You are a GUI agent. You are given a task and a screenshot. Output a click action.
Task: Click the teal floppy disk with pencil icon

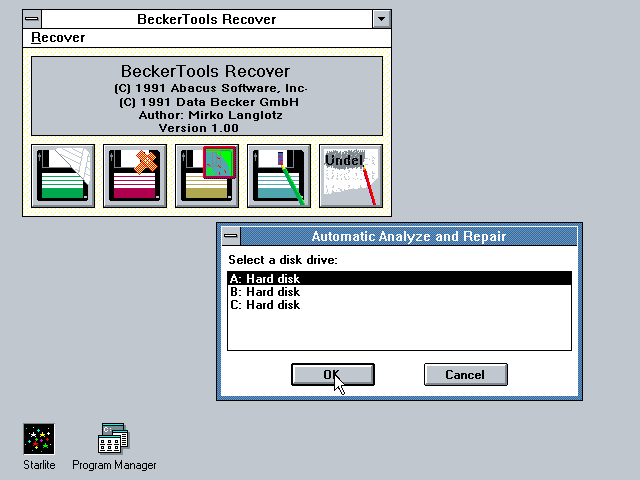[x=279, y=176]
